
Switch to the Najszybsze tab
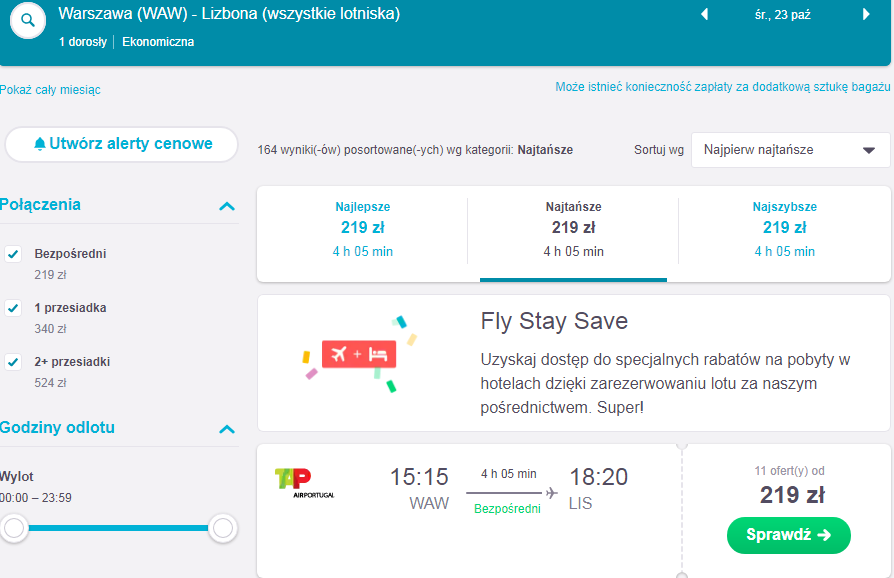(785, 230)
